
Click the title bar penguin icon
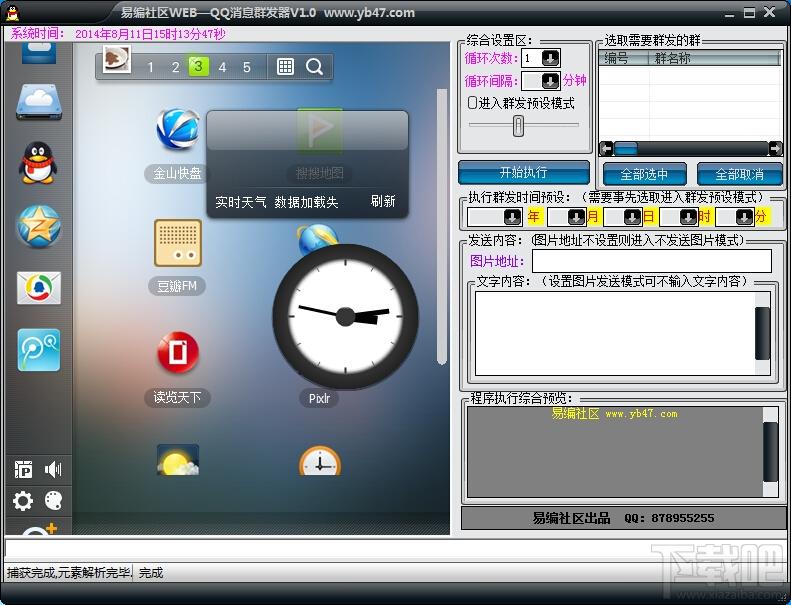(12, 12)
